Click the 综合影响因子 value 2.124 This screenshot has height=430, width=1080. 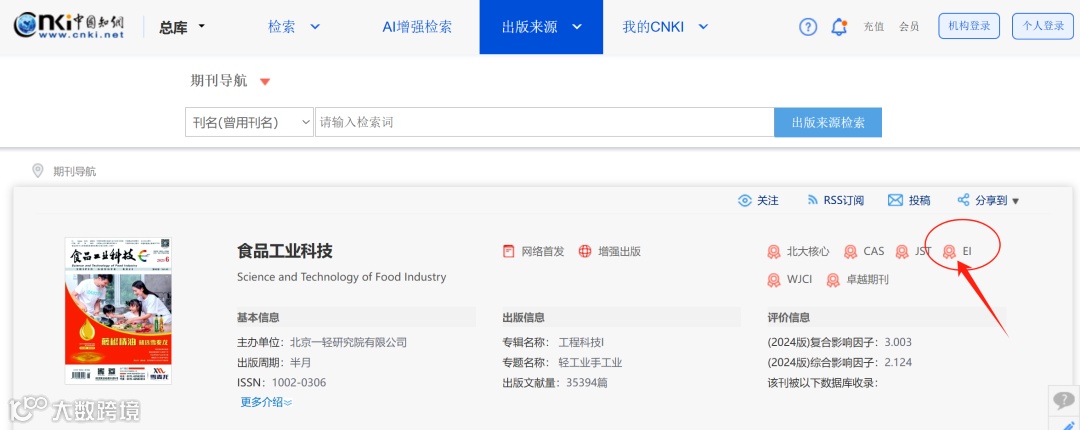point(898,362)
